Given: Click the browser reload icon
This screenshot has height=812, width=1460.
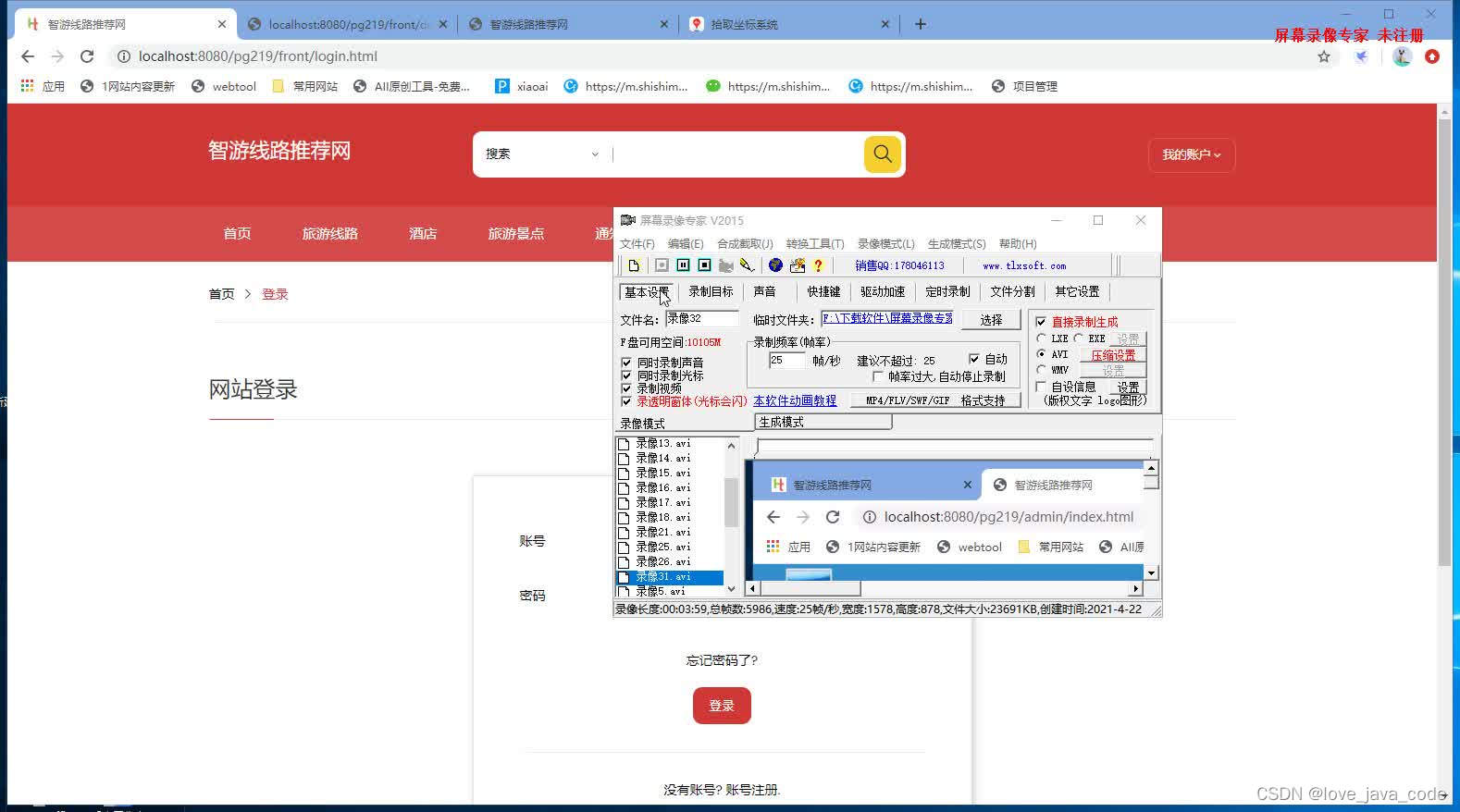Looking at the screenshot, I should coord(87,56).
